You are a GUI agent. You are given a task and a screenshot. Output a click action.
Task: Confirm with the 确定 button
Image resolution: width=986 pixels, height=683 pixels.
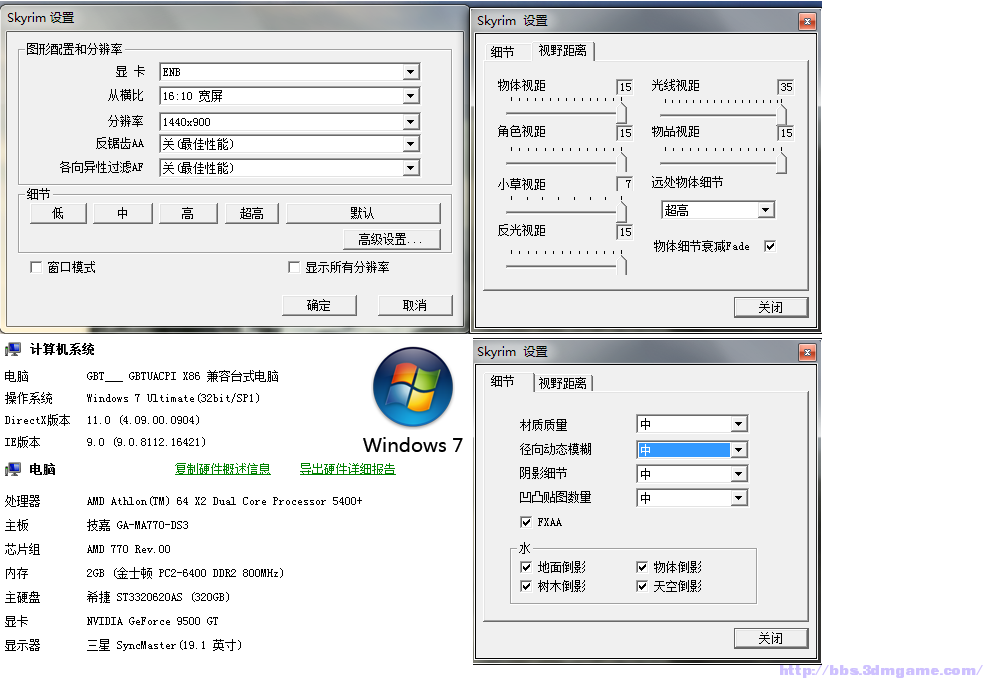[319, 306]
